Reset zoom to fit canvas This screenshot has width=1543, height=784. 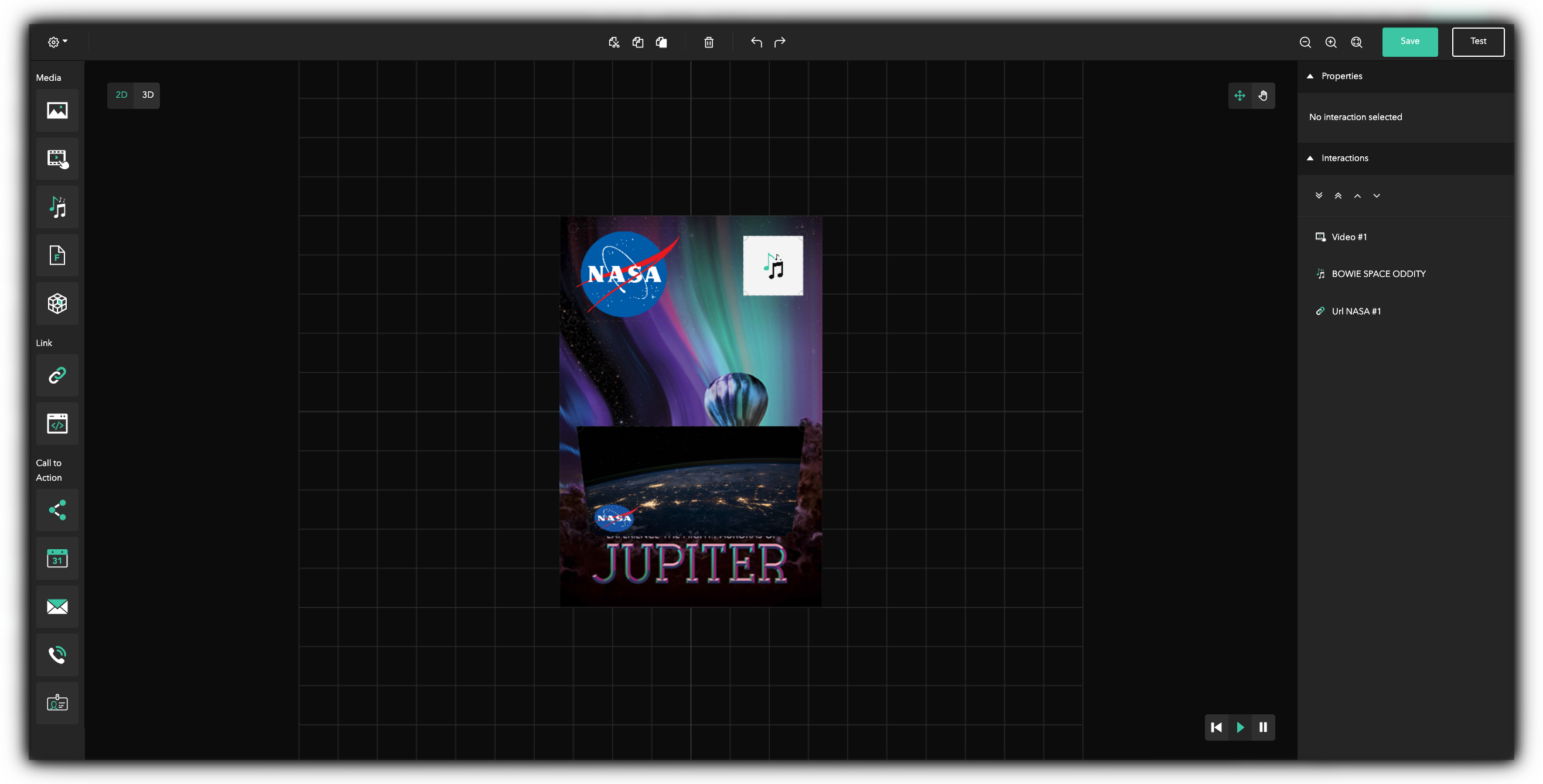tap(1357, 42)
